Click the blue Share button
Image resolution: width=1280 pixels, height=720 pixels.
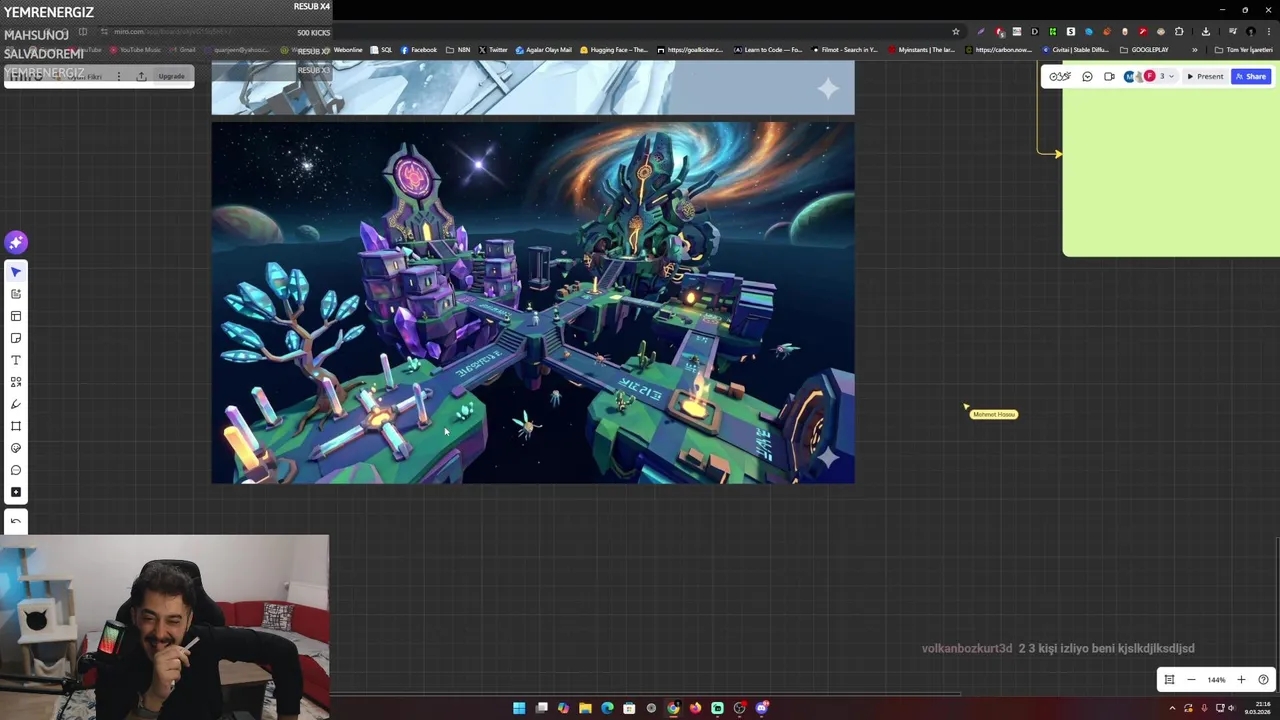[1251, 76]
